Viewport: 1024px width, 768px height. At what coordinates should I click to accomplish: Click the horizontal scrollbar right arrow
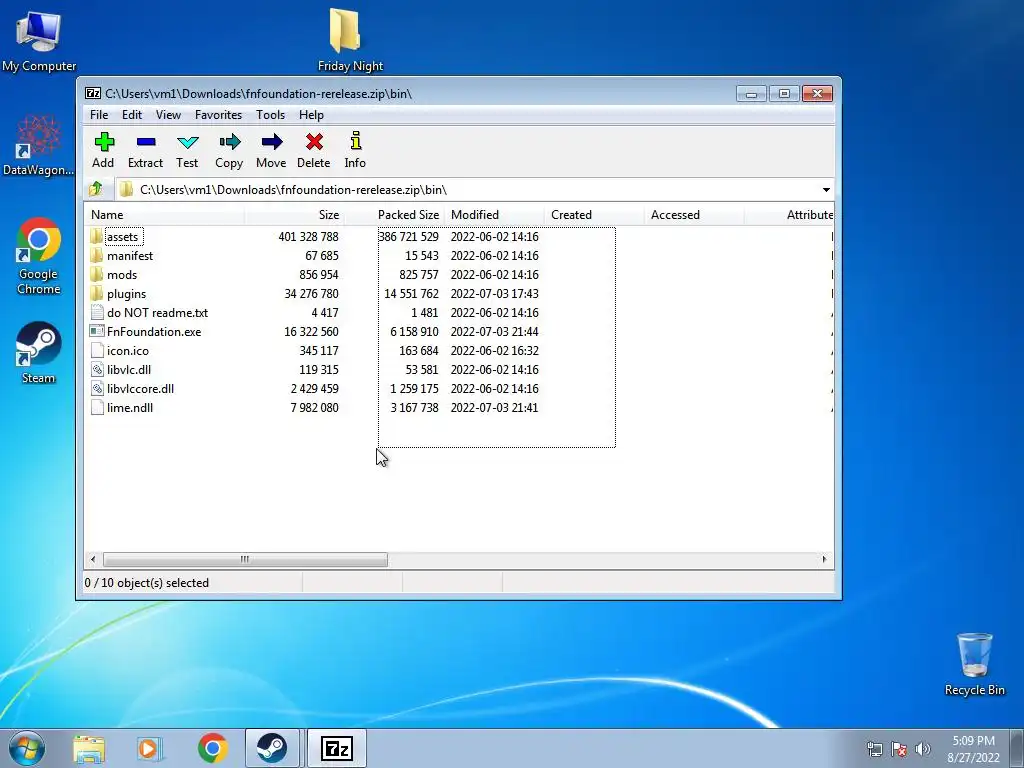[x=824, y=560]
